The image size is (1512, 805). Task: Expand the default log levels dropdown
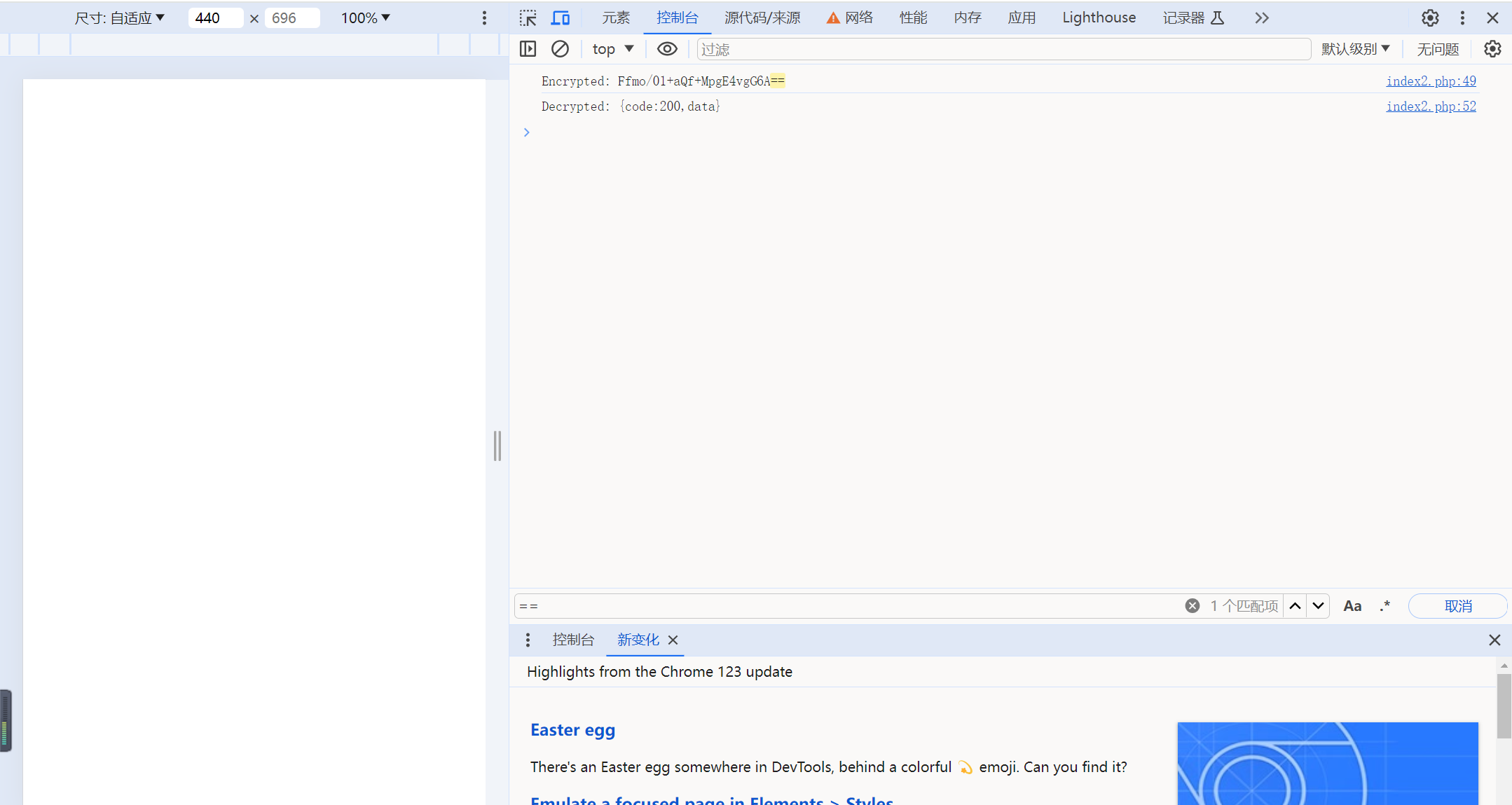point(1354,48)
